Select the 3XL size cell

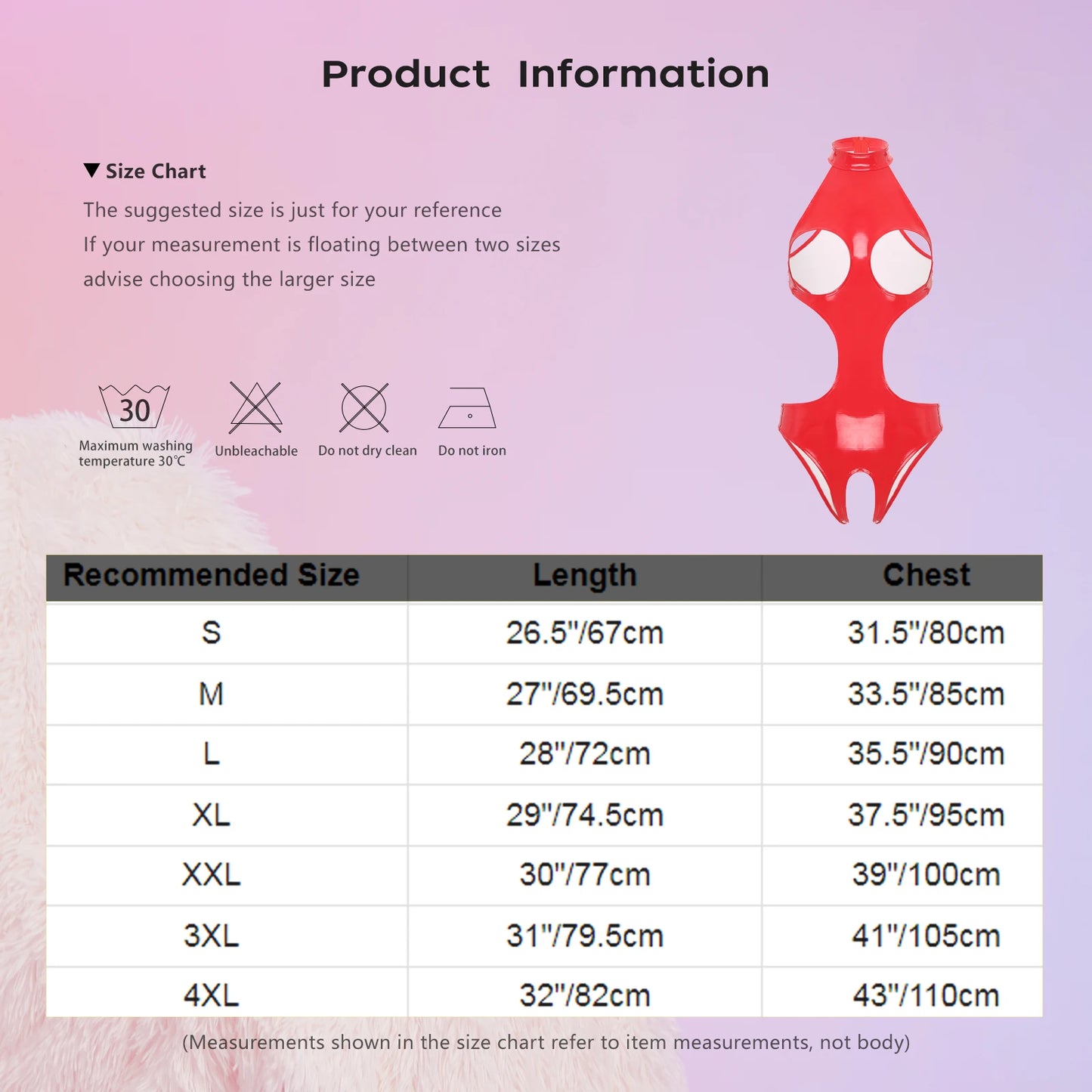coord(212,936)
